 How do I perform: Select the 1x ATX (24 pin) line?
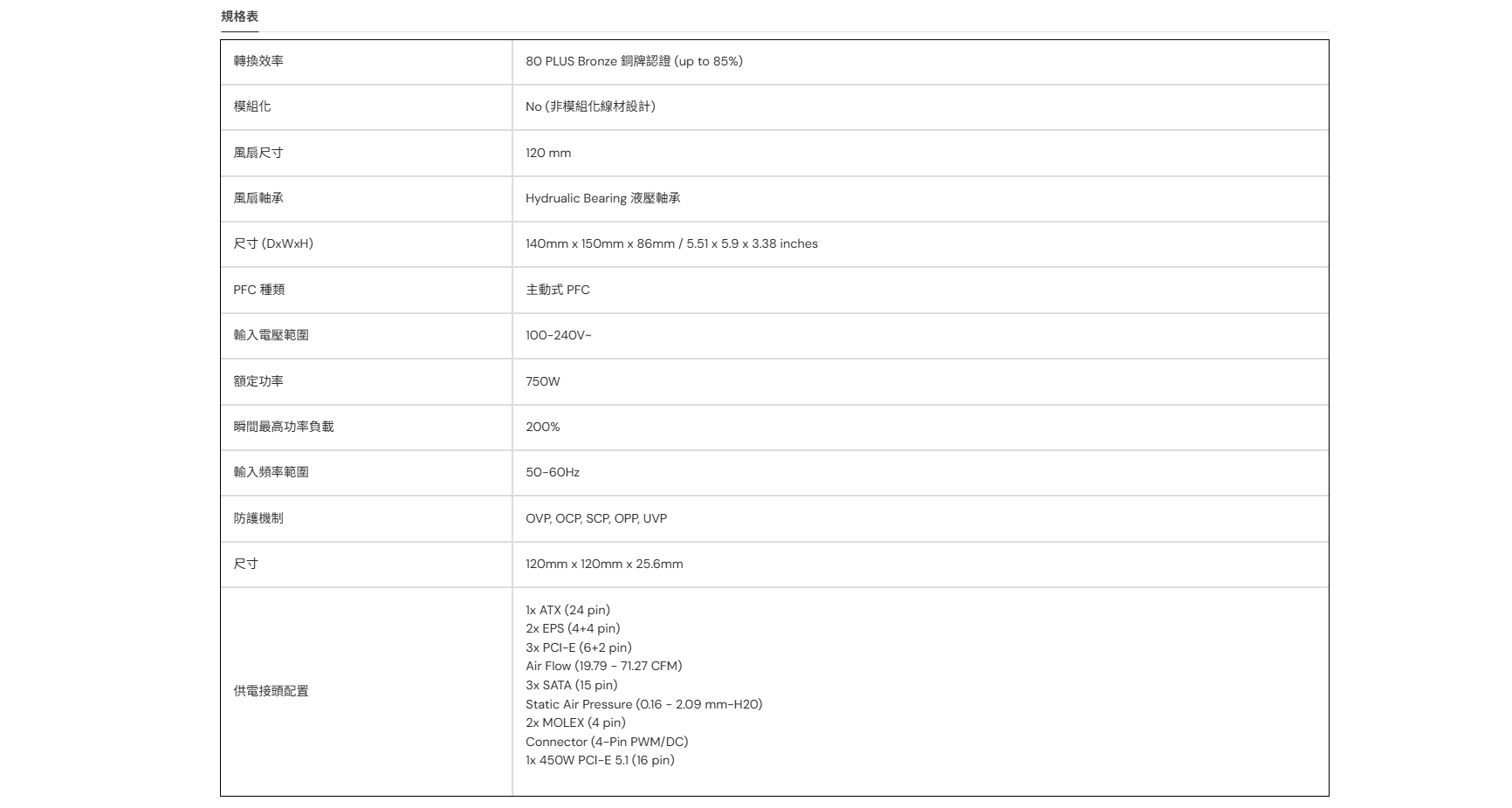(567, 610)
